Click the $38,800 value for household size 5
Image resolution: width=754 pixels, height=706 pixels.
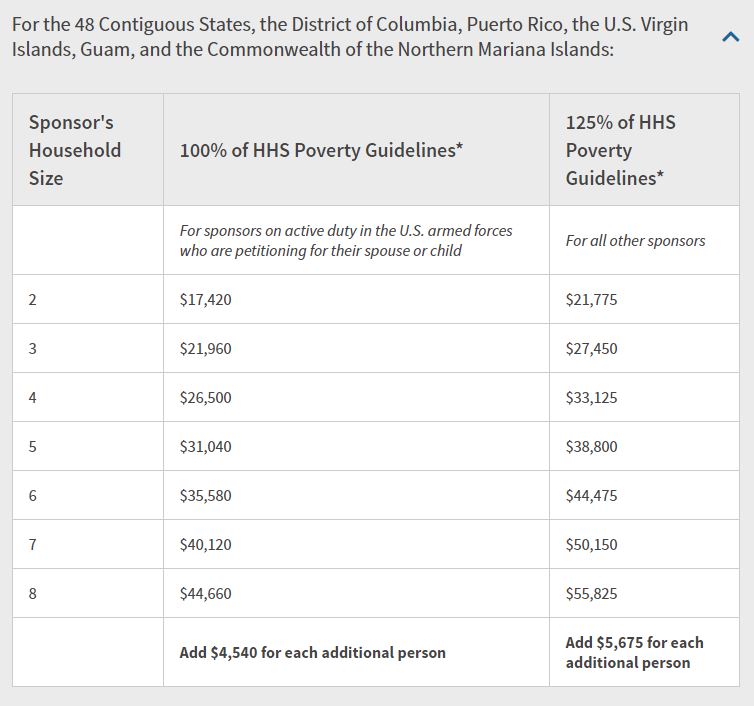[591, 447]
